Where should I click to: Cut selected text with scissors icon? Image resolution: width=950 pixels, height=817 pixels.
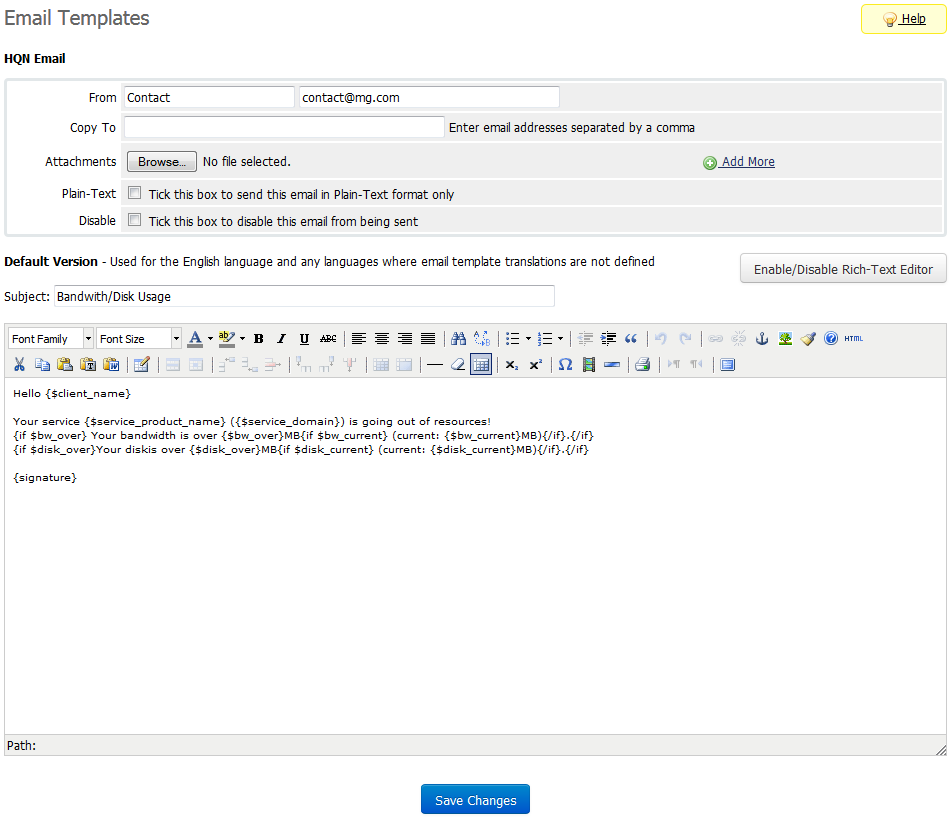point(19,365)
